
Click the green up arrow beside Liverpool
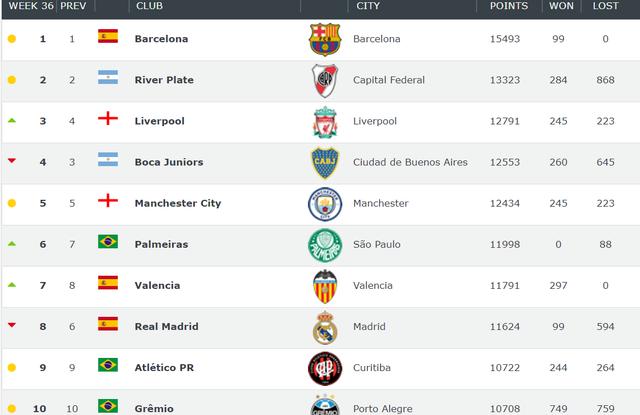pyautogui.click(x=12, y=120)
